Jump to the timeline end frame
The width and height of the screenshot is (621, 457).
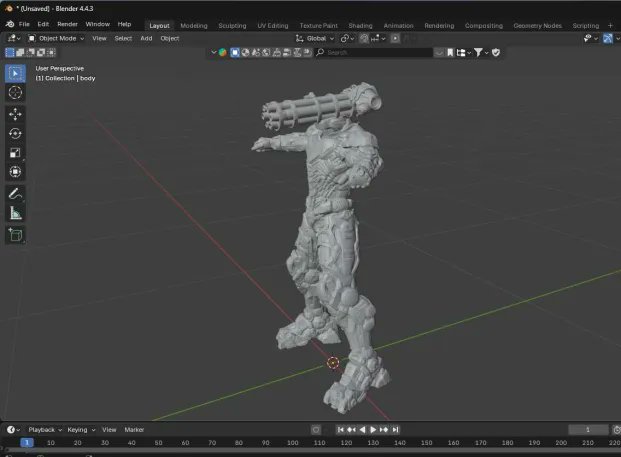(395, 430)
